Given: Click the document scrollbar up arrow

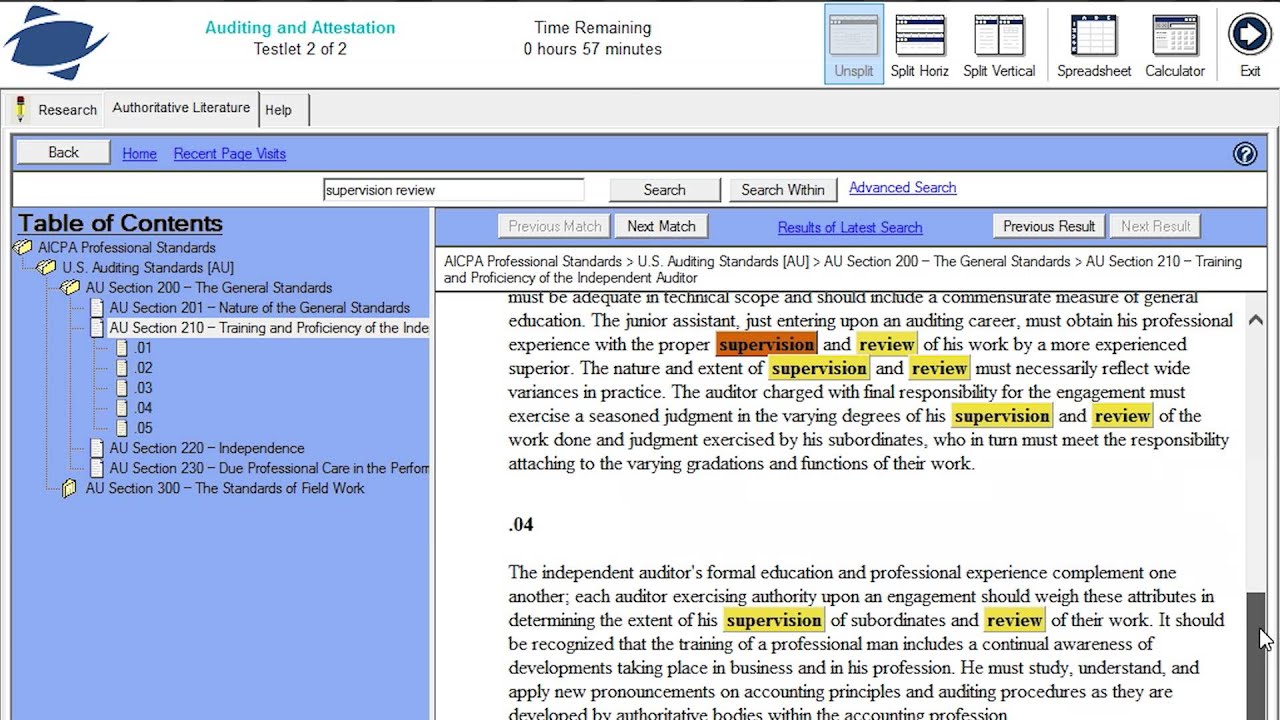Looking at the screenshot, I should pyautogui.click(x=1255, y=320).
